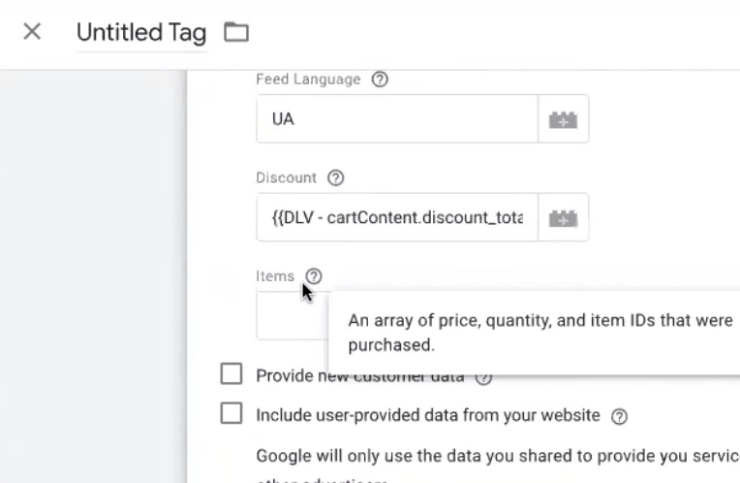Viewport: 740px width, 483px height.
Task: Focus the Feed Language field containing UA
Action: pyautogui.click(x=396, y=119)
